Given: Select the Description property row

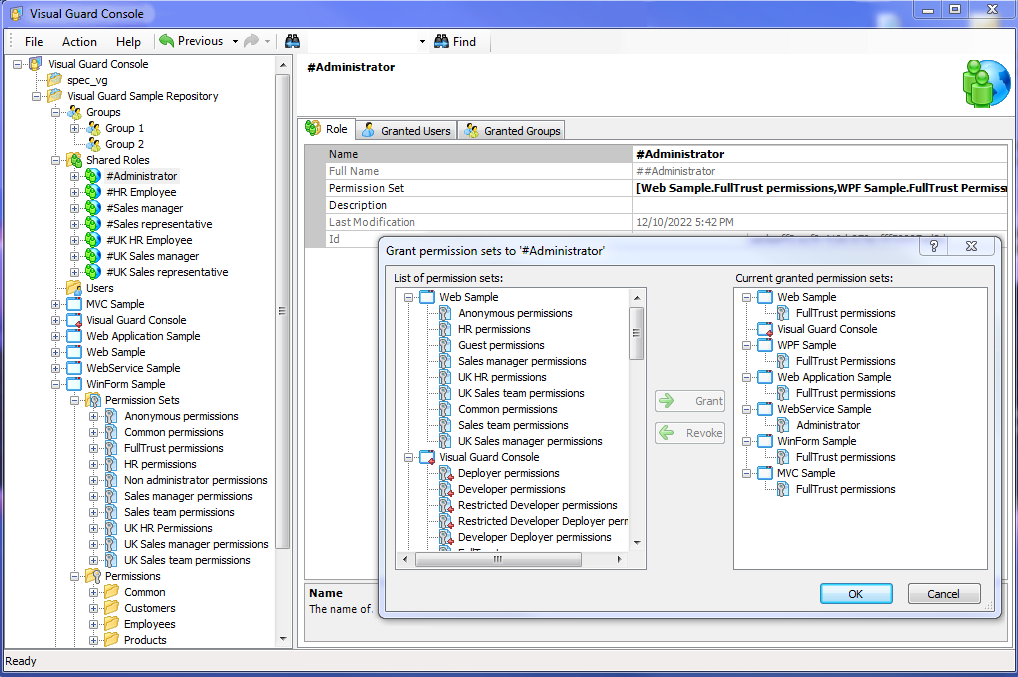Looking at the screenshot, I should coord(667,205).
